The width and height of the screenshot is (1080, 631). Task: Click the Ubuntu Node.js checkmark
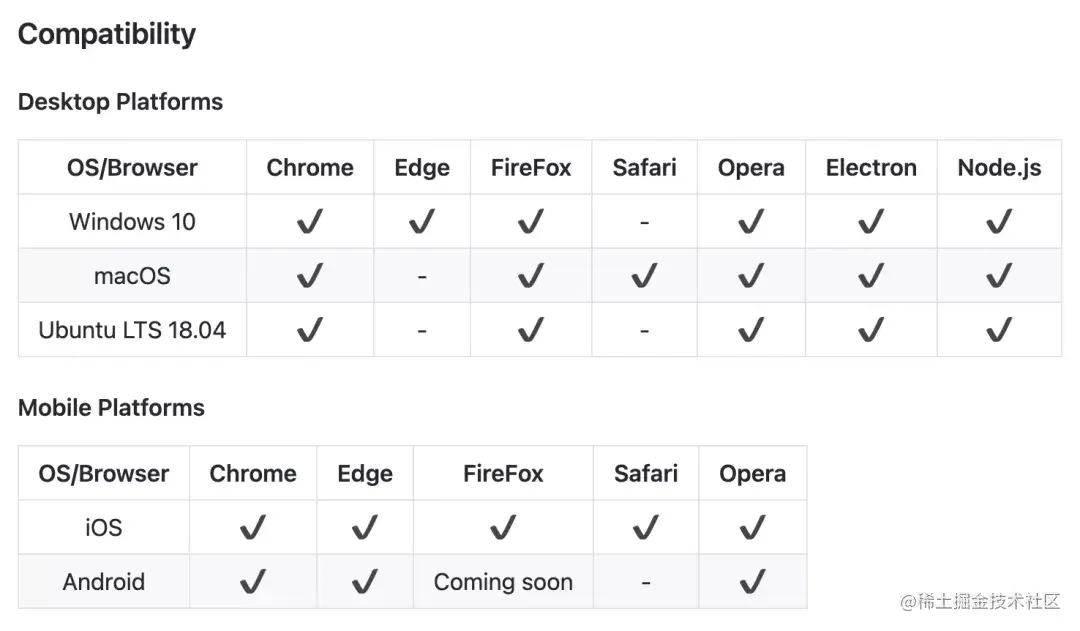[x=999, y=330]
